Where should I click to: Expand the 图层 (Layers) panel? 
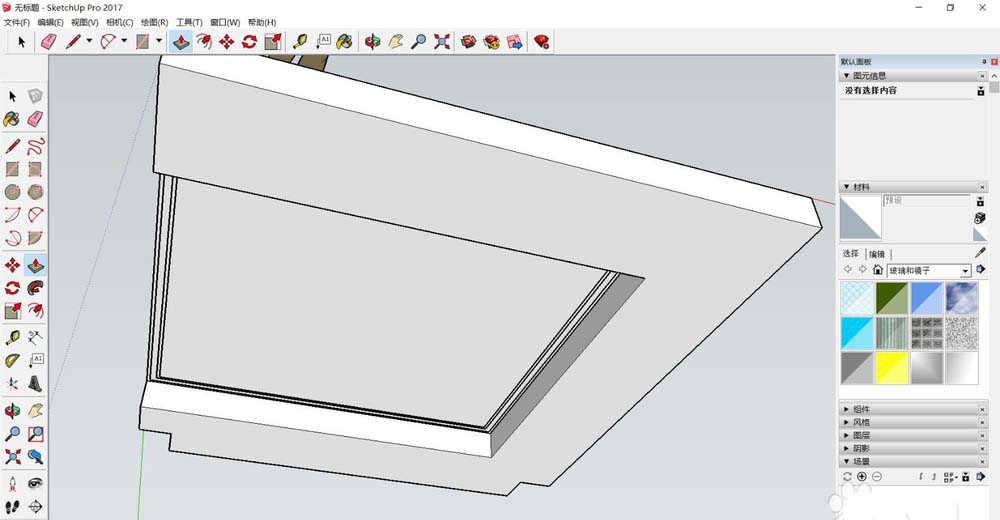click(x=848, y=435)
